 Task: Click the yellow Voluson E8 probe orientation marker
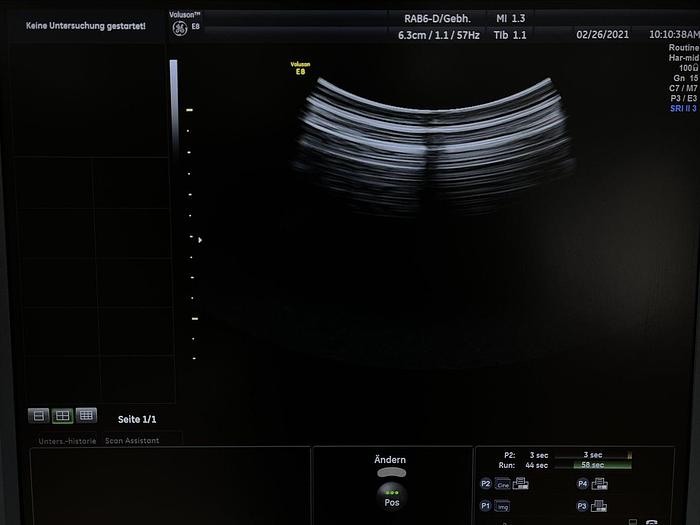300,68
